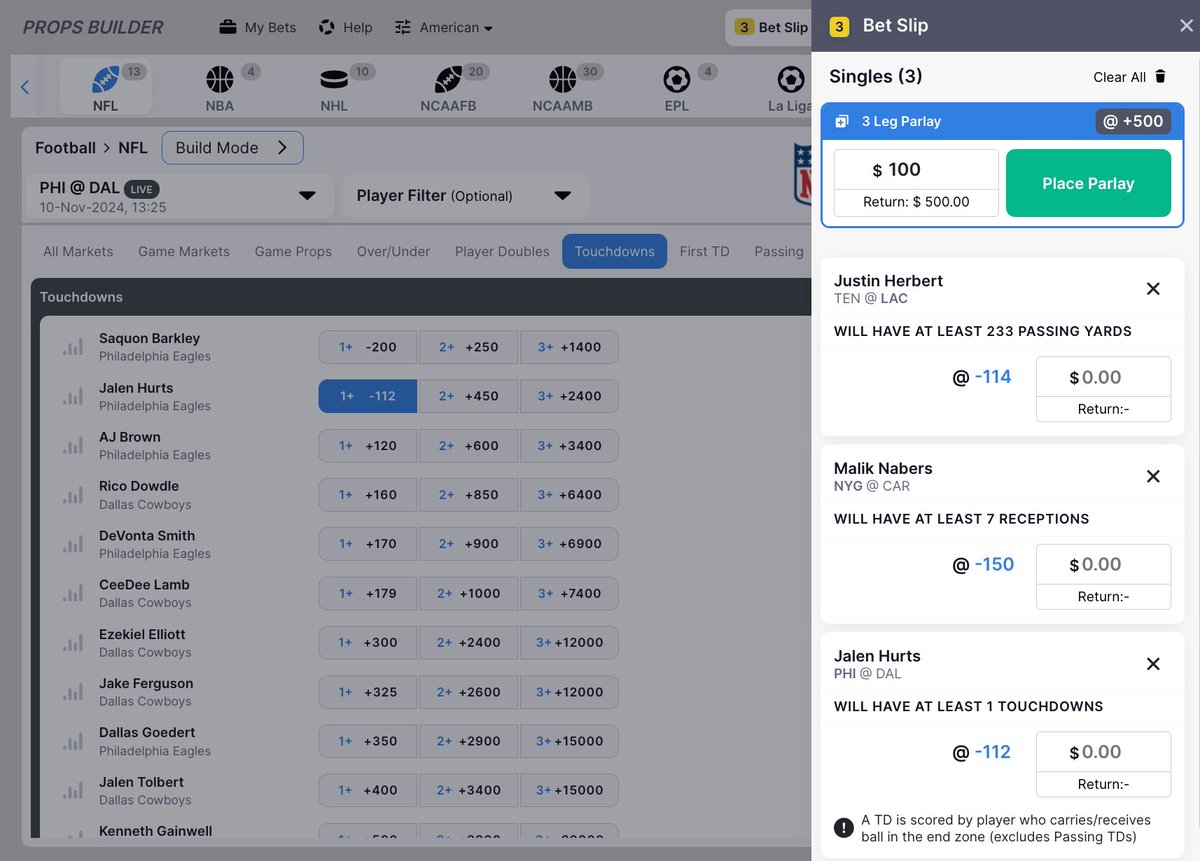Screen dimensions: 1200x861
Task: Click the trash icon beside Clear All
Action: [1160, 77]
